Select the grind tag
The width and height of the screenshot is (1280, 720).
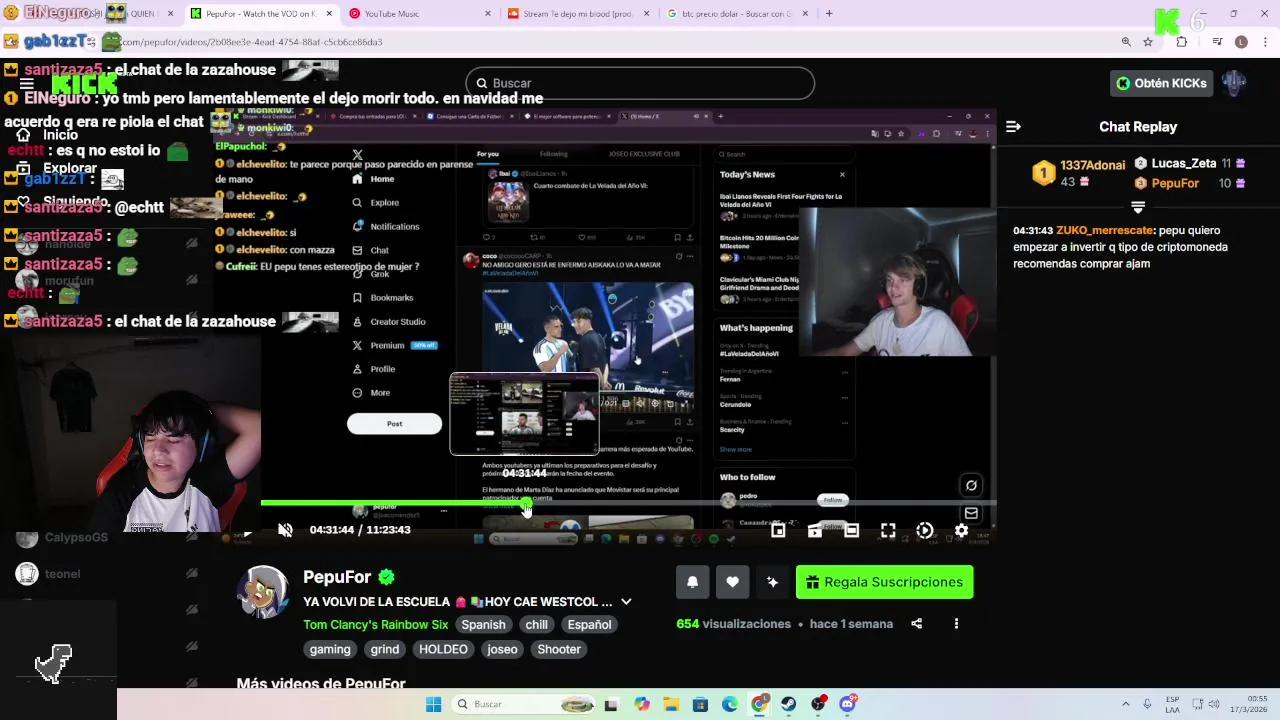(x=385, y=650)
